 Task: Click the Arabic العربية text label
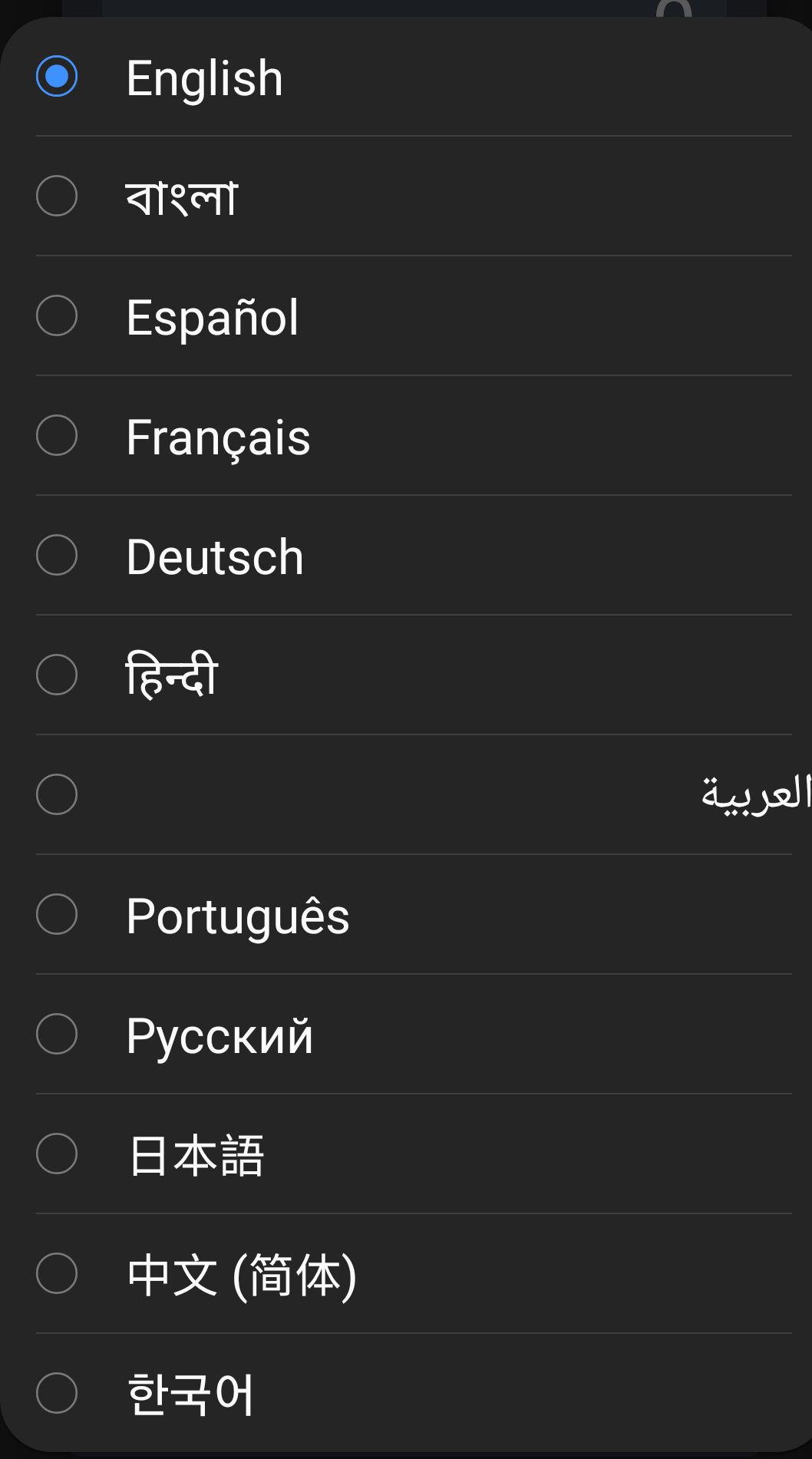(755, 794)
